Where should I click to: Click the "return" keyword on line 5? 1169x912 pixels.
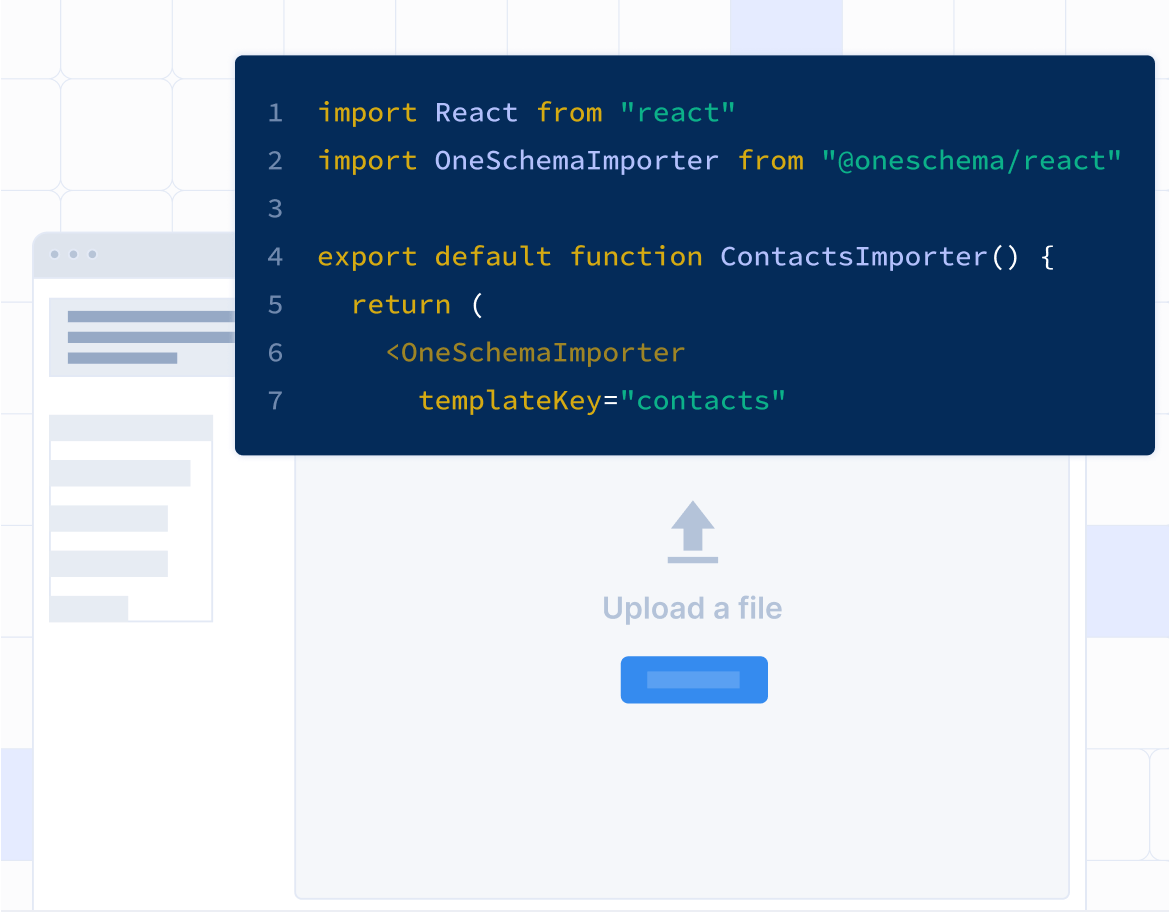401,305
